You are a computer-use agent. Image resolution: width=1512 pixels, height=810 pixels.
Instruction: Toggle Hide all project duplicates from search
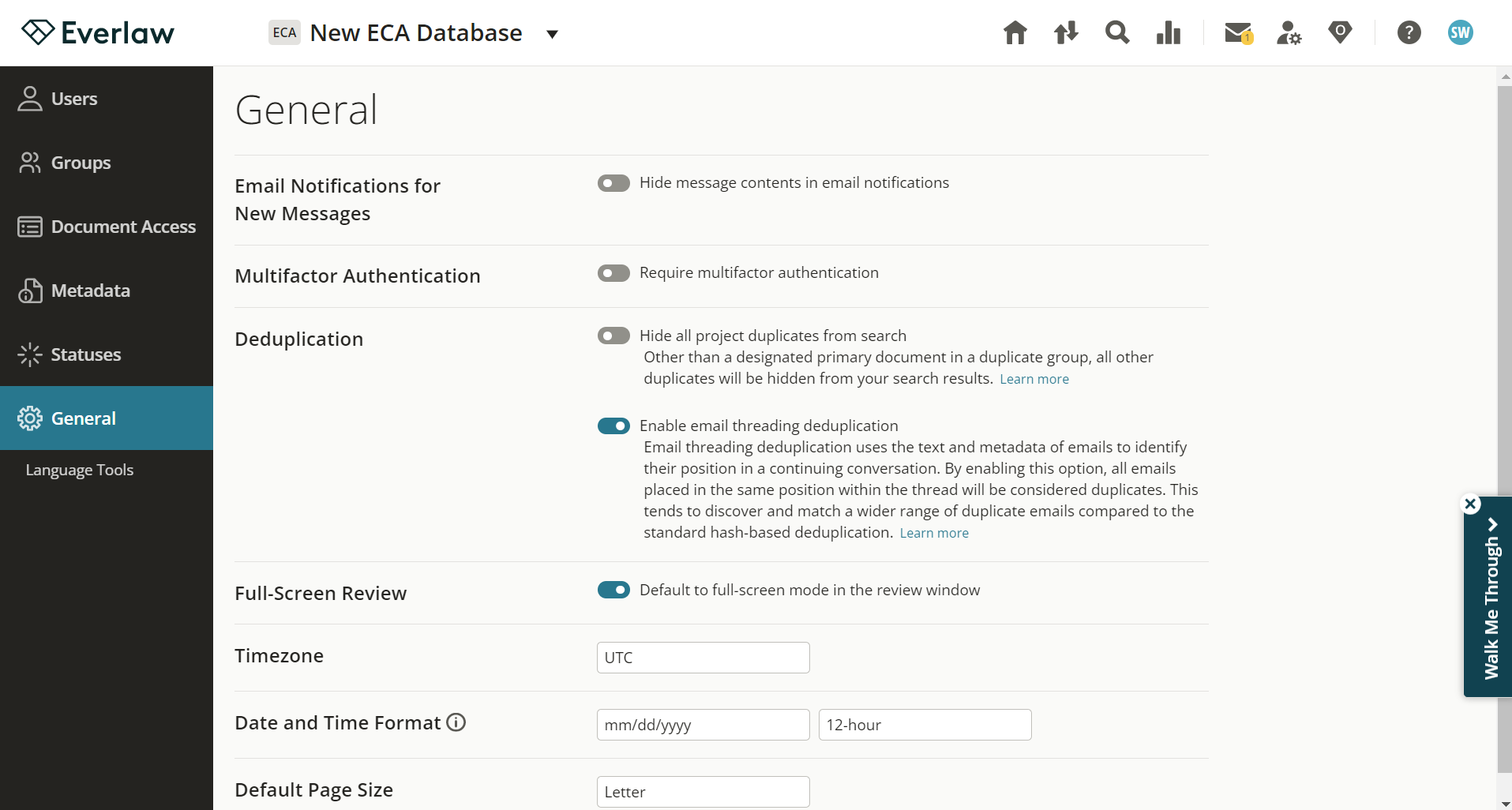[613, 336]
